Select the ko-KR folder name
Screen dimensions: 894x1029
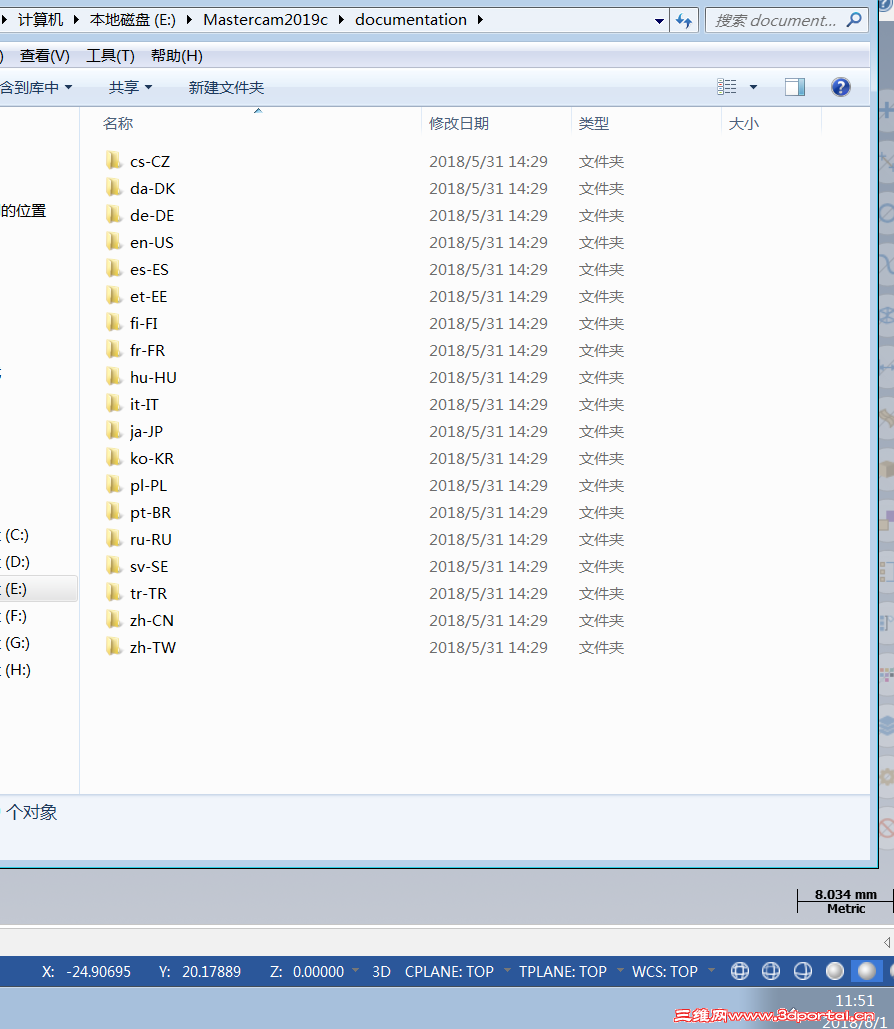[152, 458]
